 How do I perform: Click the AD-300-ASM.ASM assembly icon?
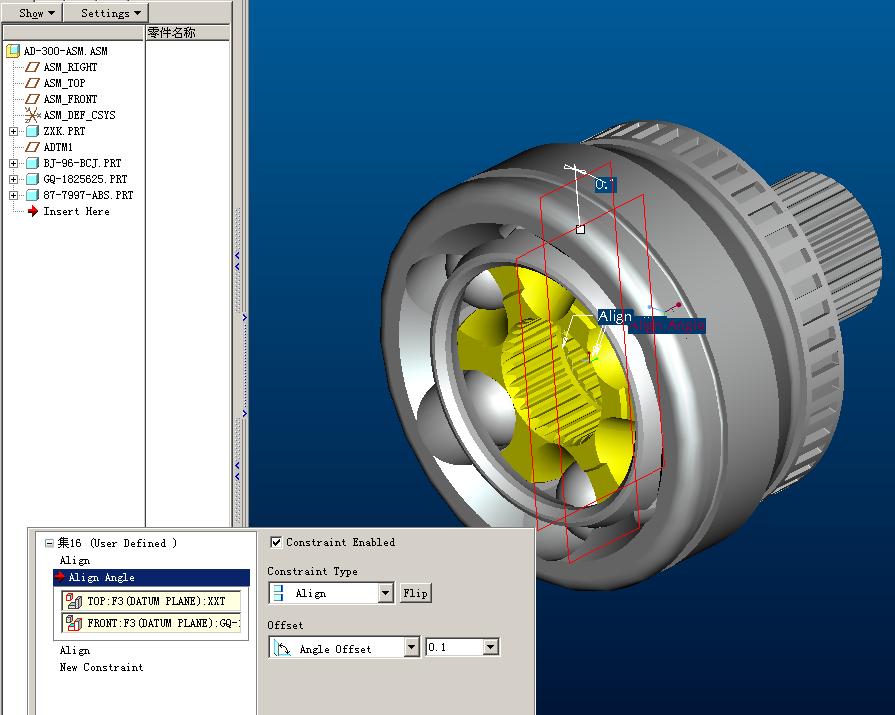[x=13, y=51]
